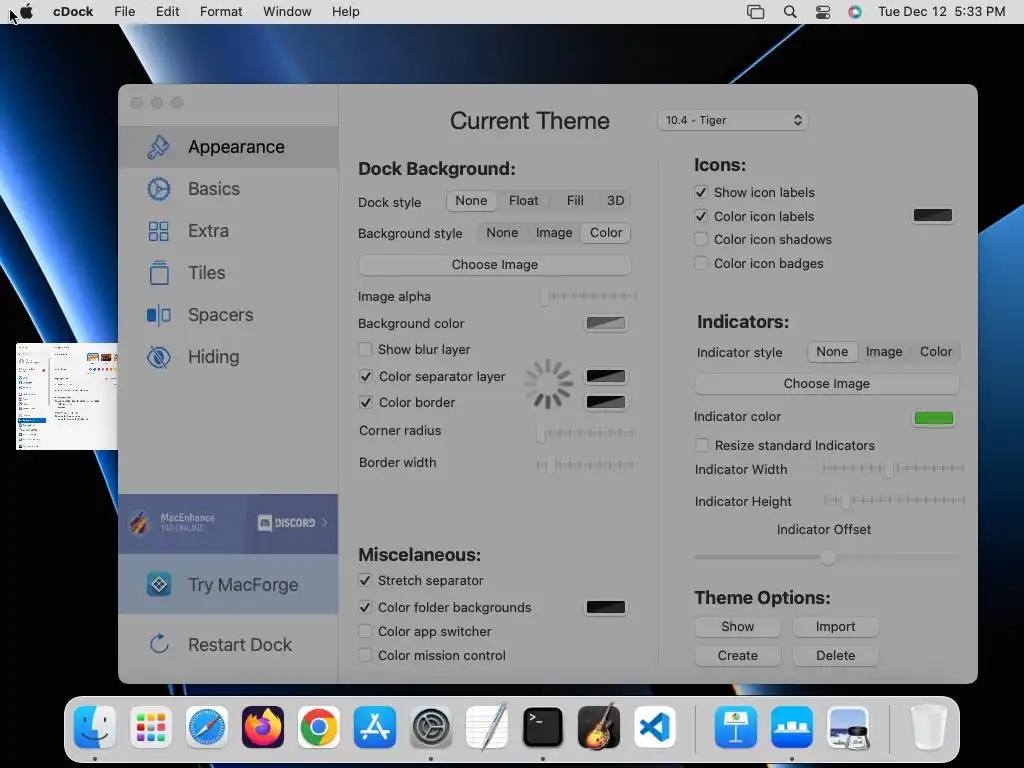Open the Apple menu
Viewport: 1024px width, 768px height.
click(27, 12)
